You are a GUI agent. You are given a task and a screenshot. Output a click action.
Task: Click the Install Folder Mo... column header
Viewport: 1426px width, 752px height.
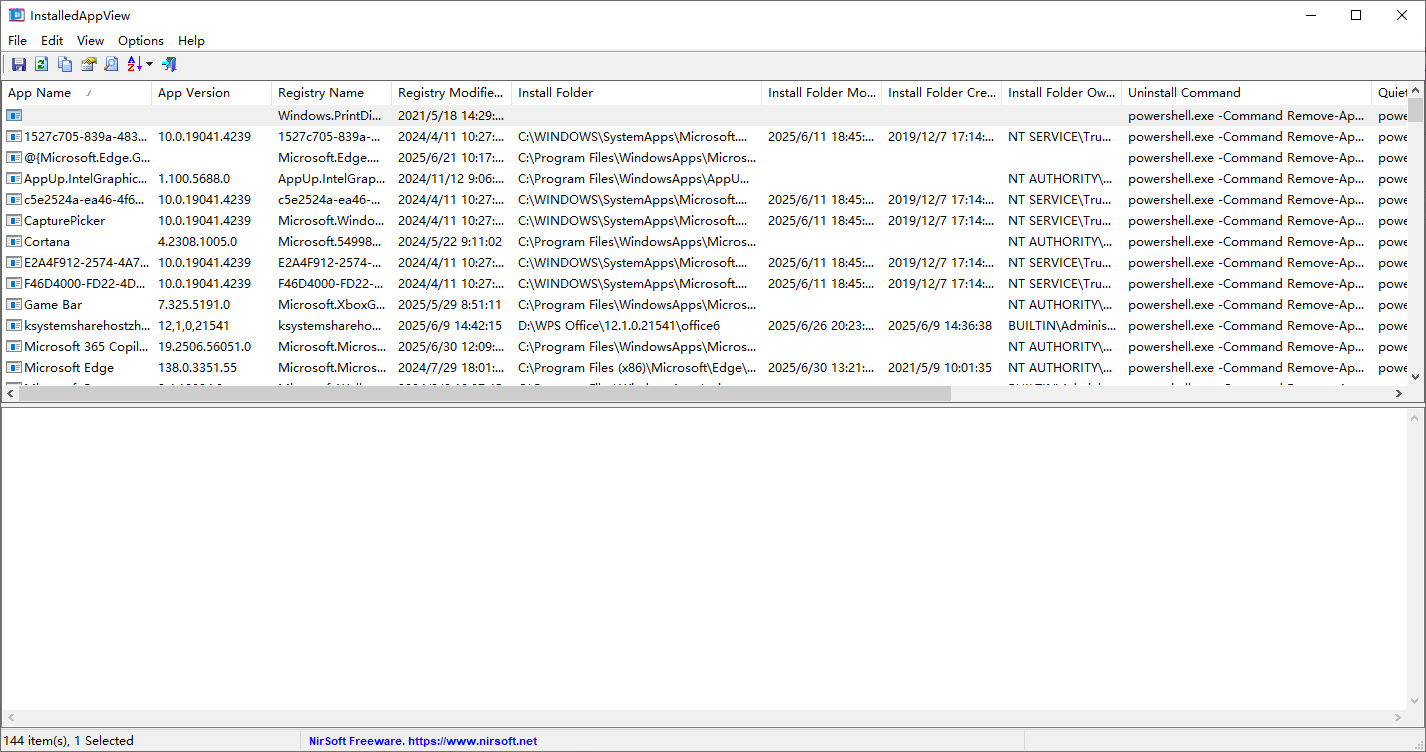(821, 93)
